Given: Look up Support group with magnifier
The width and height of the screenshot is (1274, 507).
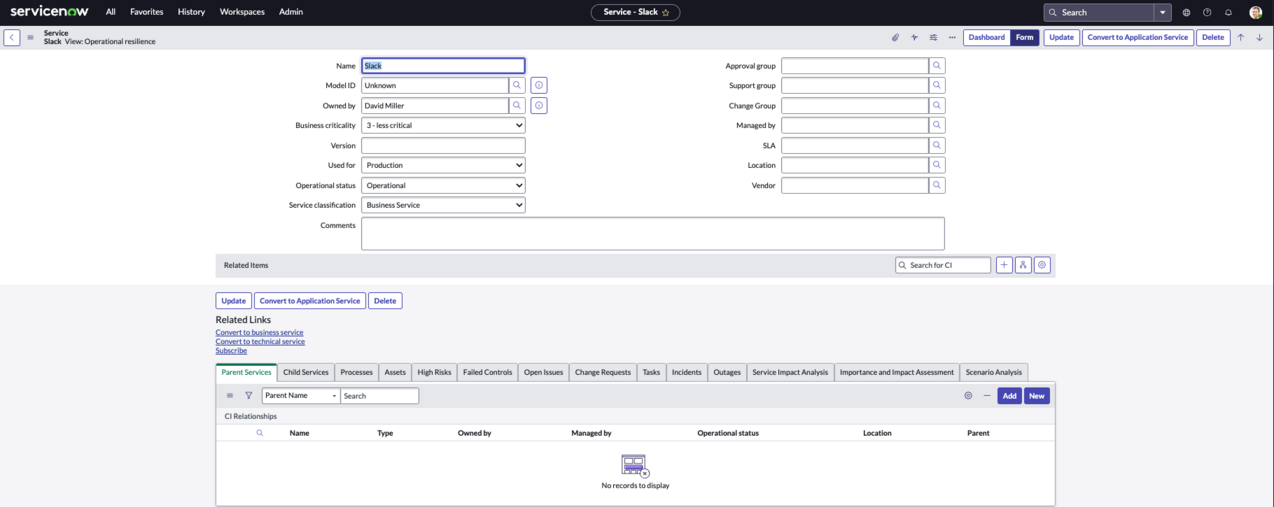Looking at the screenshot, I should tap(937, 85).
